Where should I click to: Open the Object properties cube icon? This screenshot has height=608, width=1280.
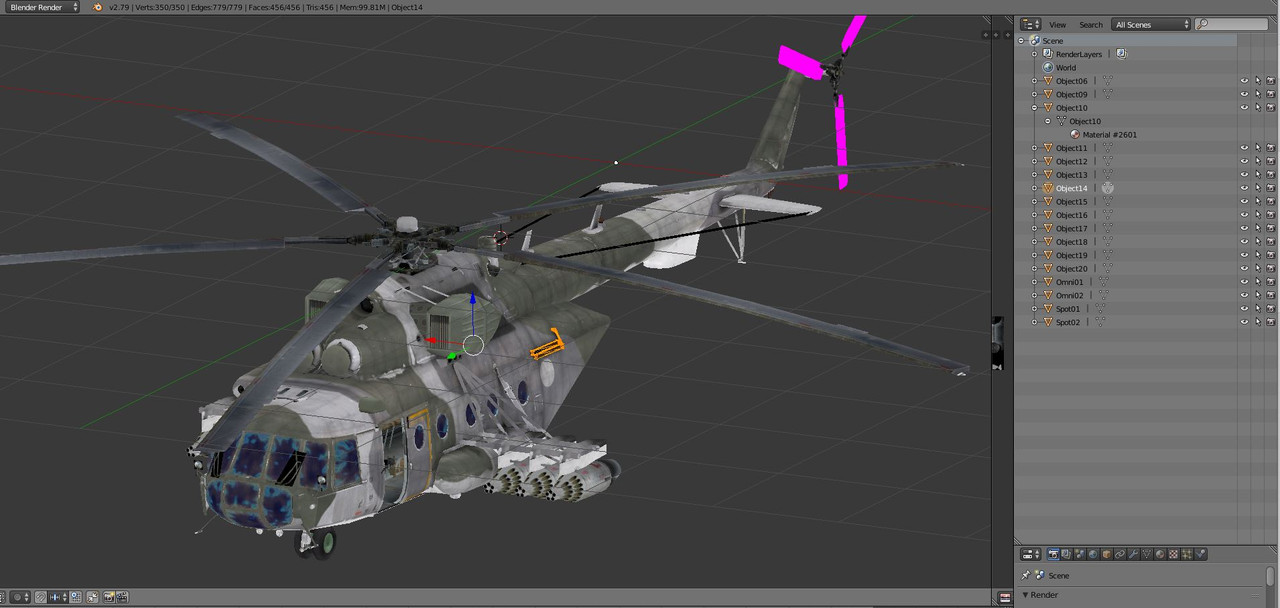tap(1107, 554)
